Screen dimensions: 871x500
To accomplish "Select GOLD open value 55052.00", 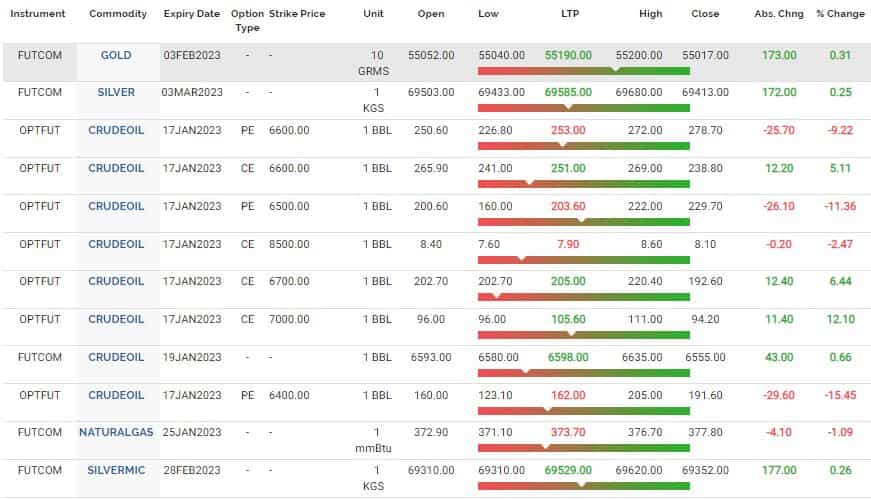I will pyautogui.click(x=431, y=55).
